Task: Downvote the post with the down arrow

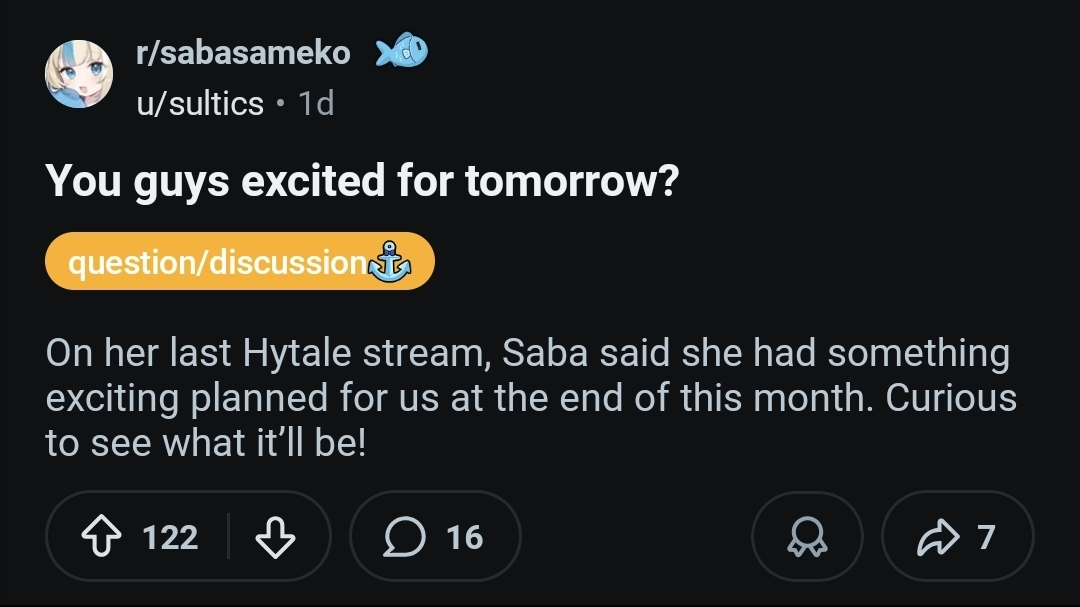Action: click(275, 538)
